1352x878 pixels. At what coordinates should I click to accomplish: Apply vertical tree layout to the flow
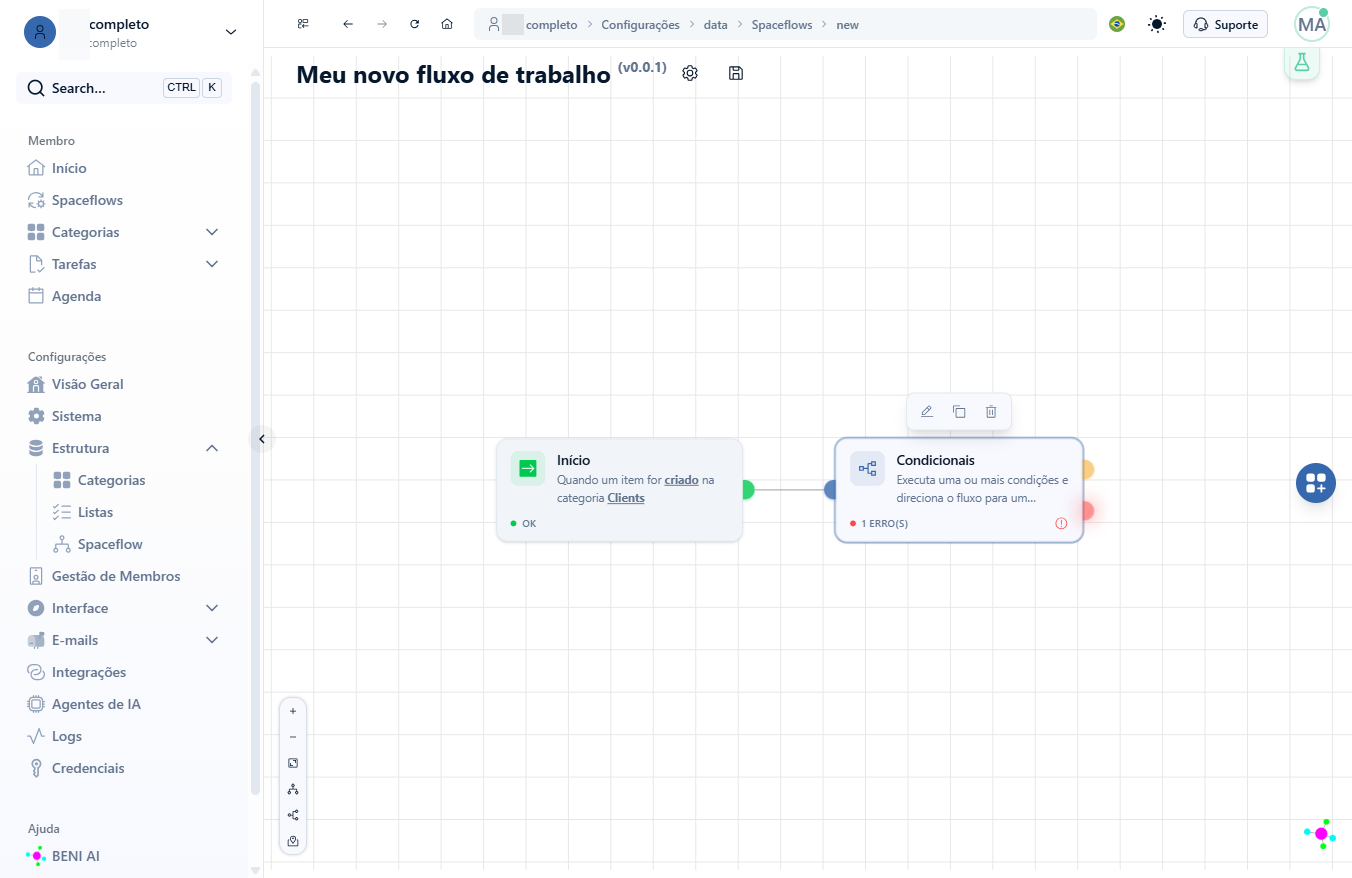(293, 789)
